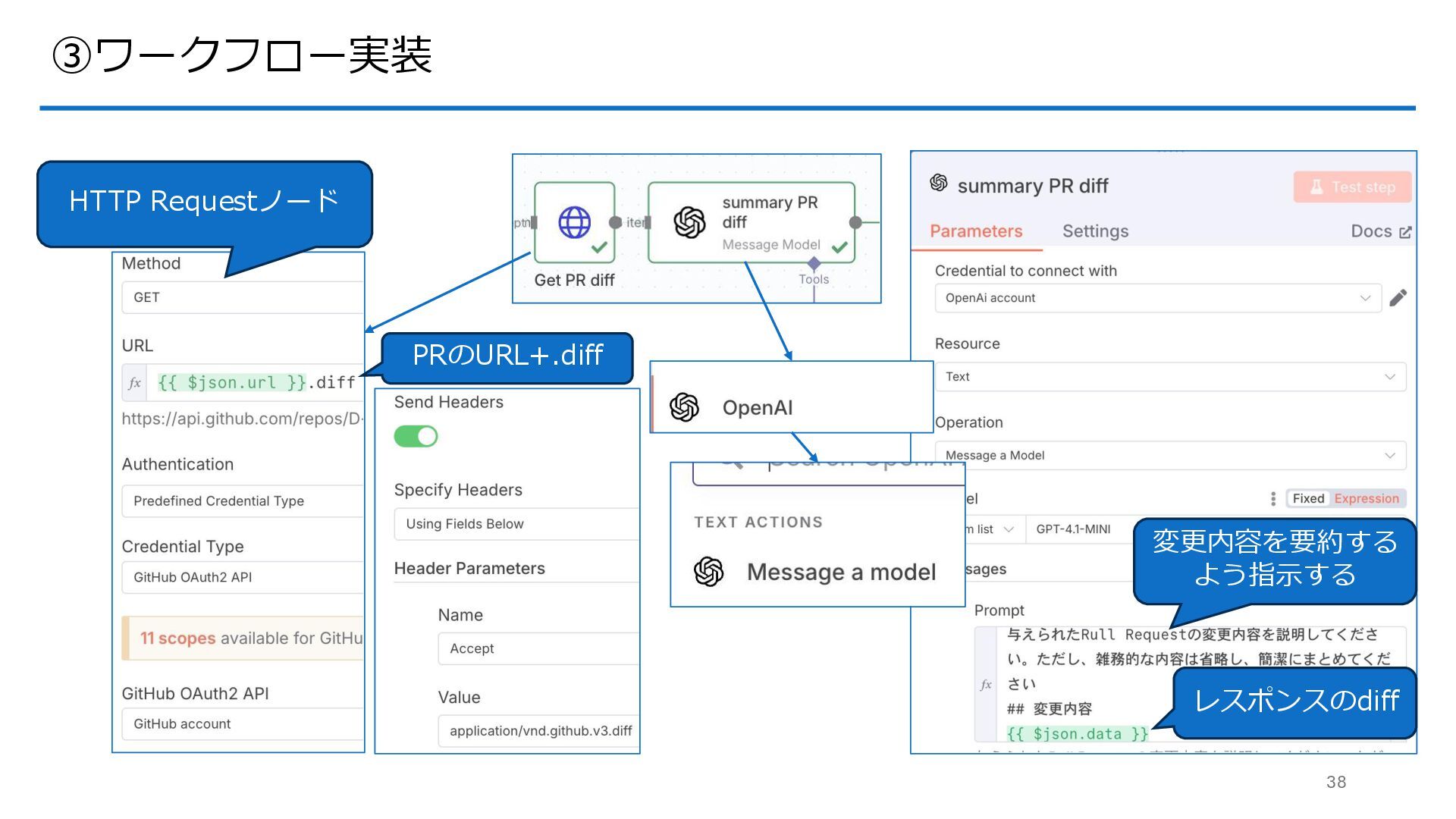The width and height of the screenshot is (1456, 819).
Task: Select the Fixed mode option
Action: (x=1308, y=498)
